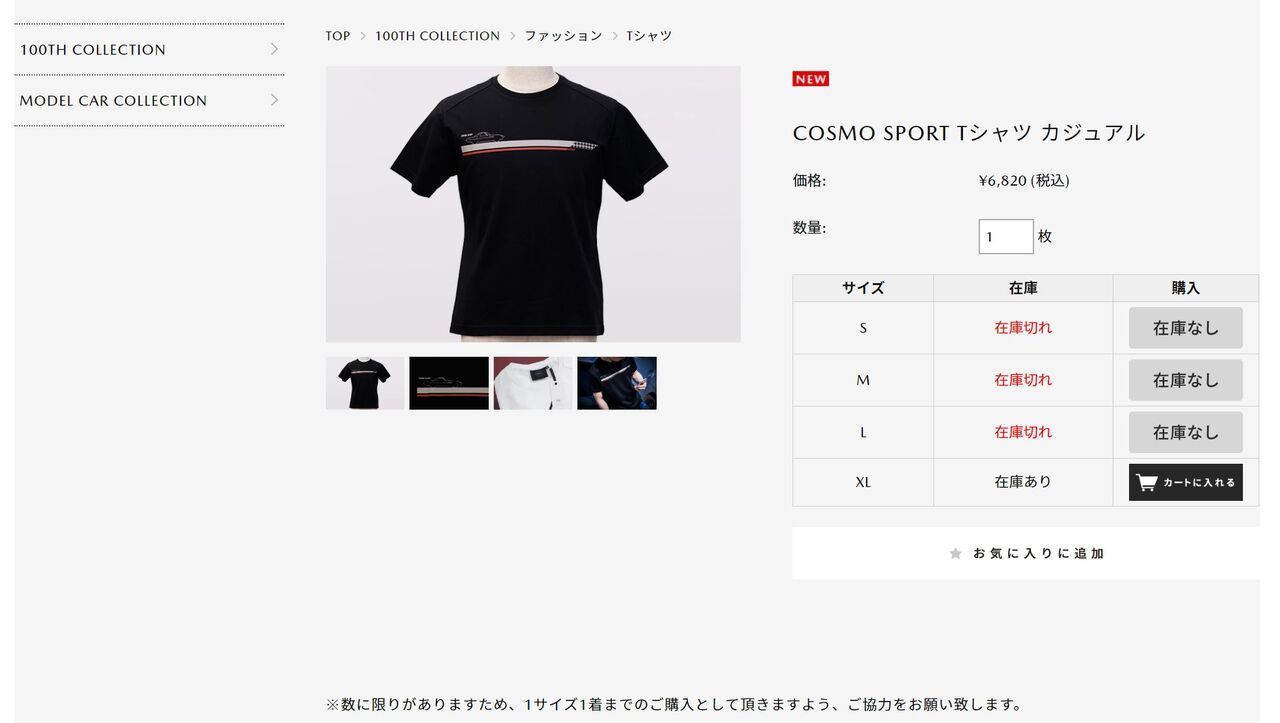Image resolution: width=1280 pixels, height=723 pixels.
Task: Click the 在庫なし button for size S
Action: pyautogui.click(x=1185, y=328)
